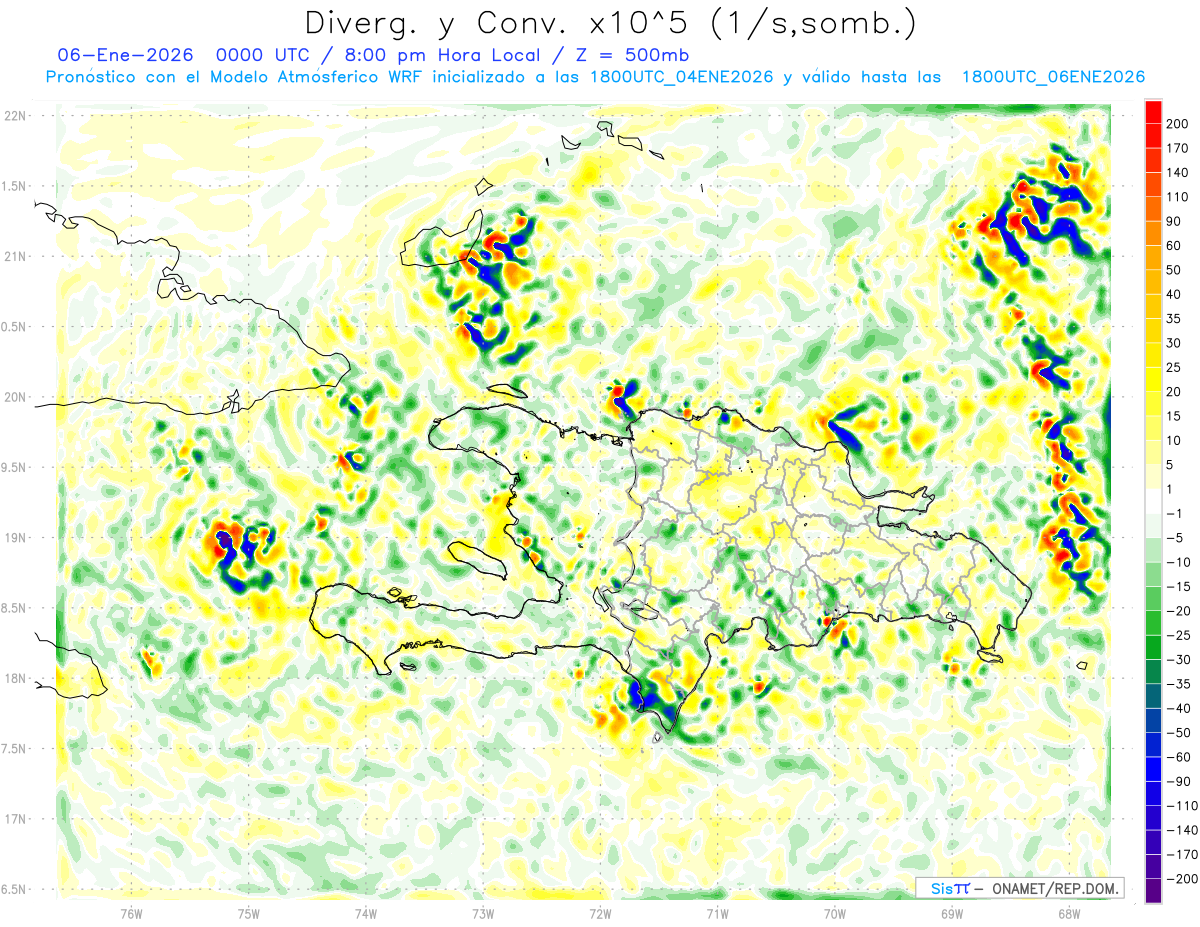
Task: Click the '72W' longitude label
Action: coord(600,912)
